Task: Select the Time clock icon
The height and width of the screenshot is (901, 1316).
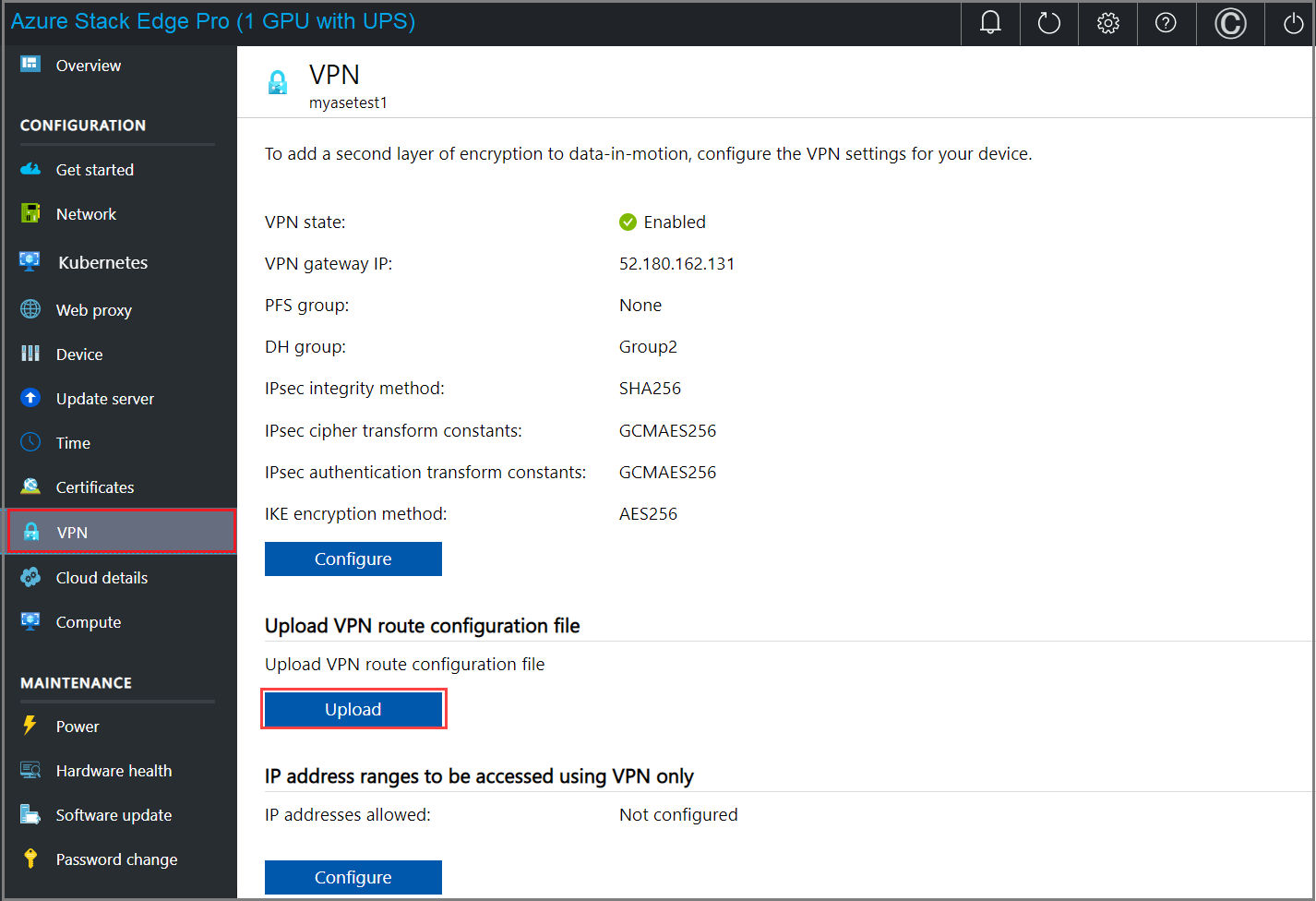Action: click(31, 442)
